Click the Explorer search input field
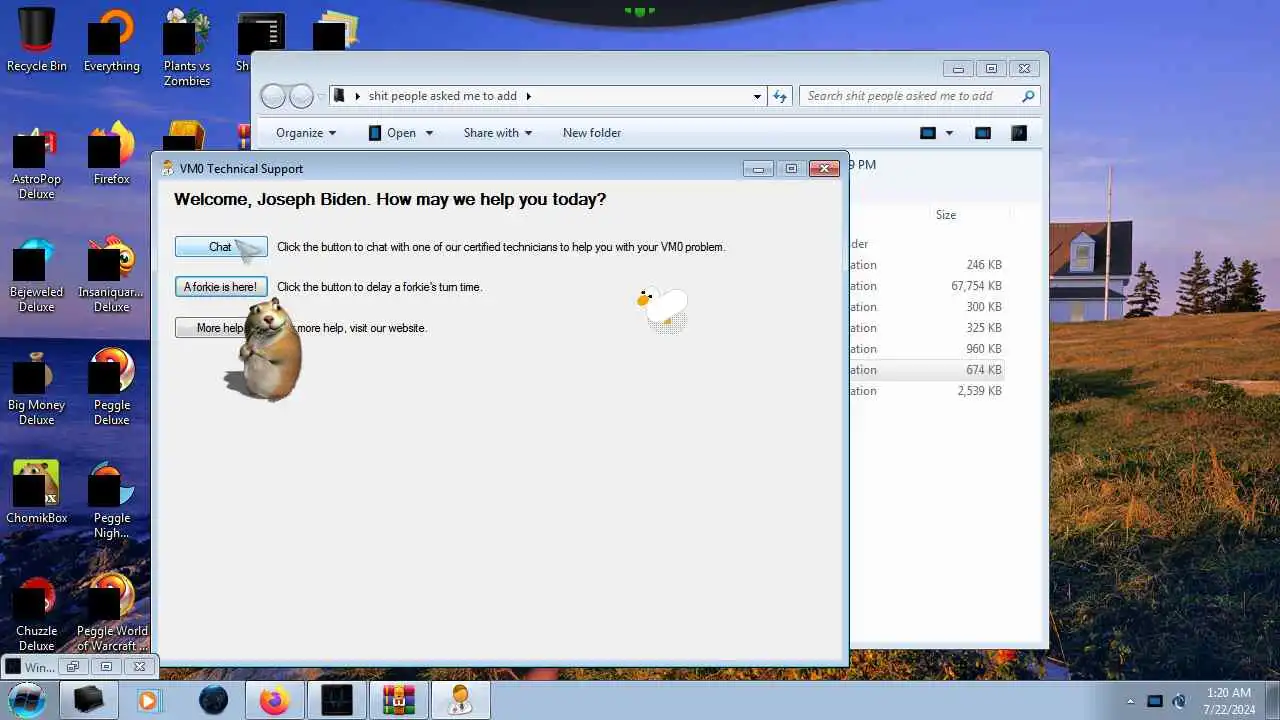Screen dimensions: 1280x720 tap(910, 96)
